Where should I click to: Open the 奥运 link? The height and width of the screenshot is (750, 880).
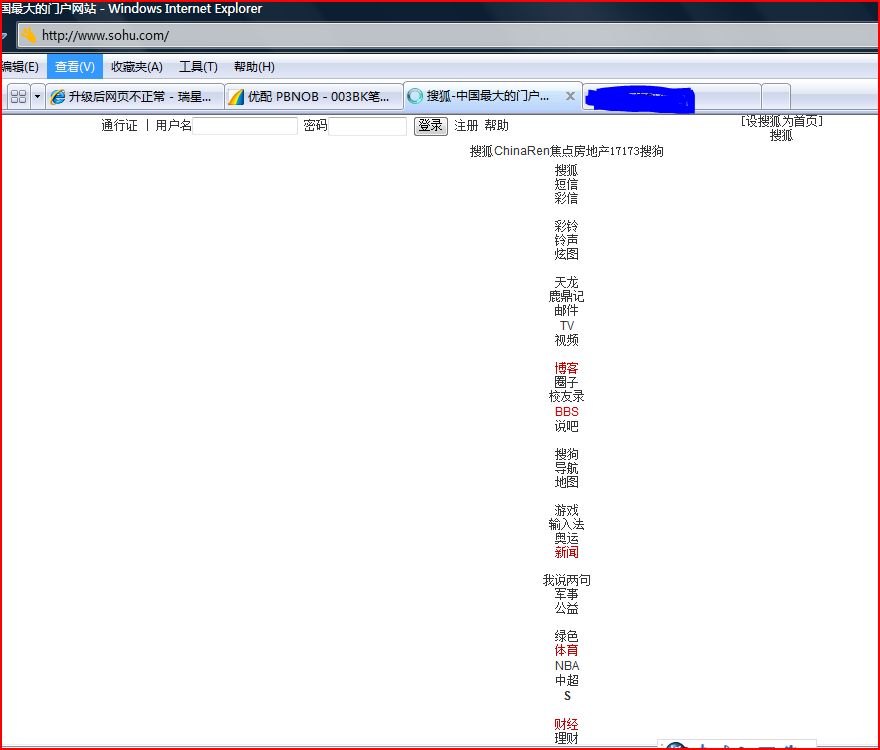(x=566, y=538)
